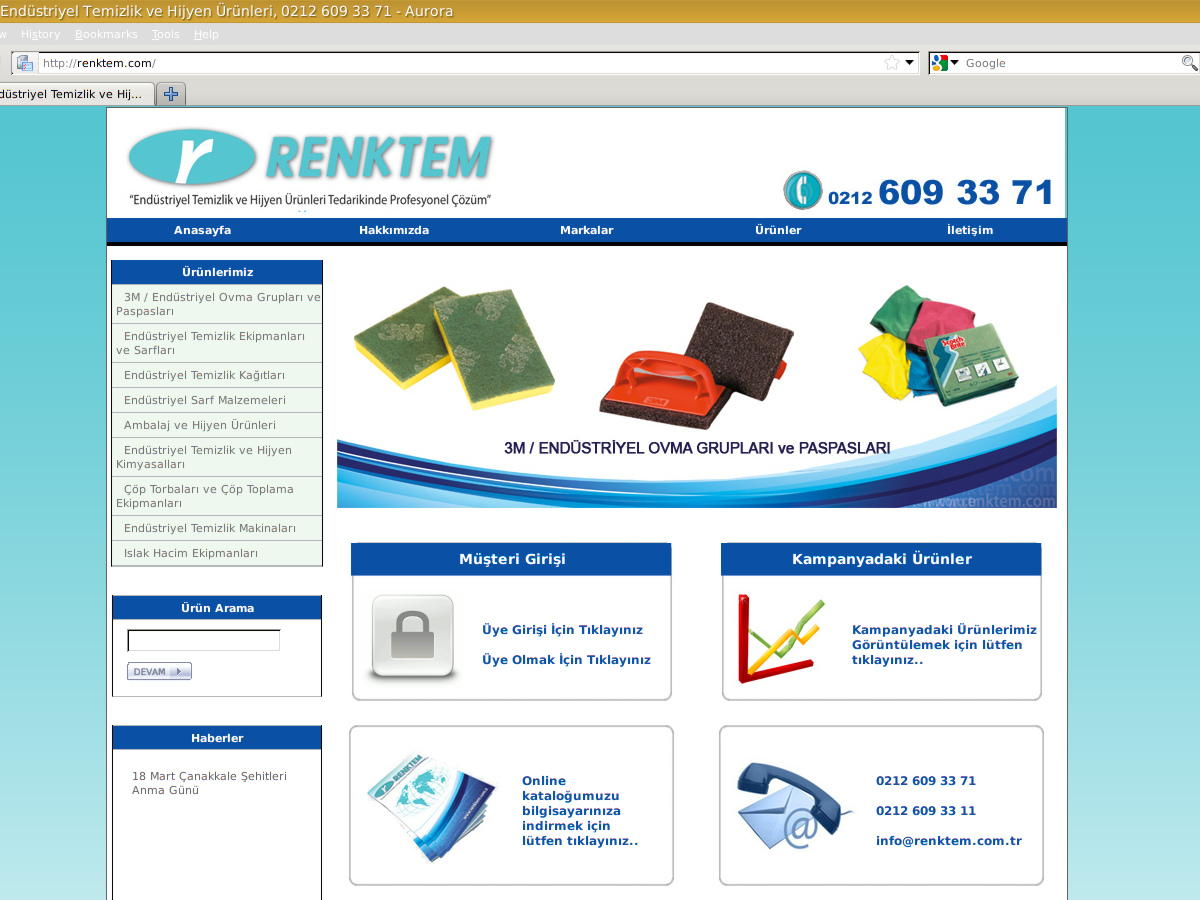
Task: Focus the Ürün Arama search field
Action: [x=204, y=640]
